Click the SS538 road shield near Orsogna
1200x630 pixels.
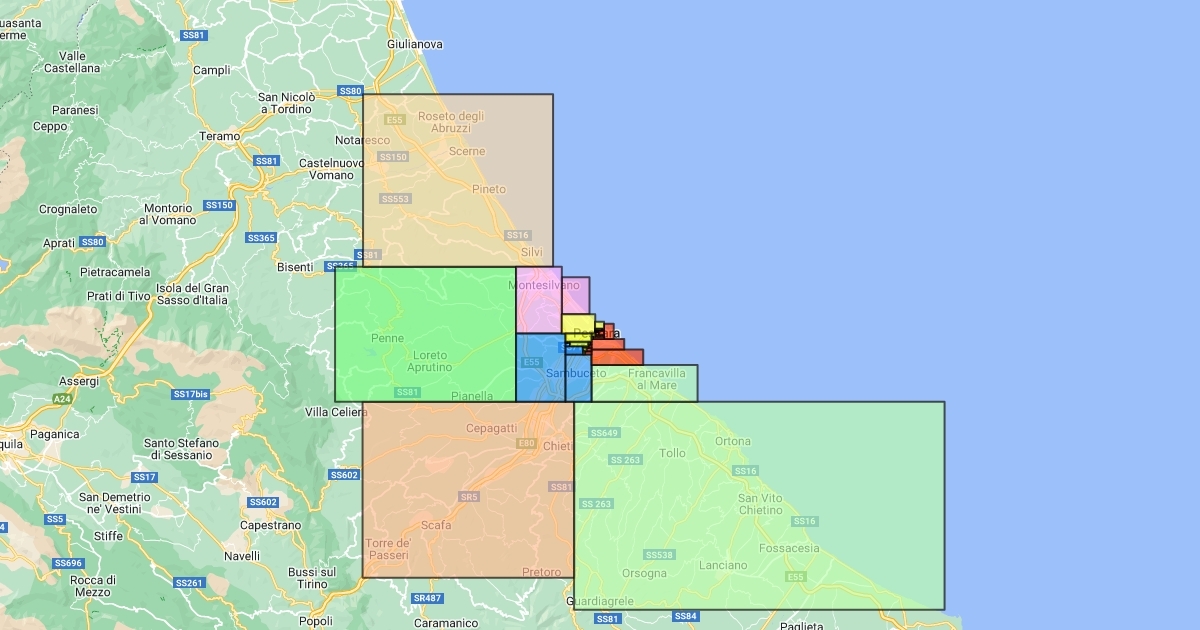pos(659,554)
